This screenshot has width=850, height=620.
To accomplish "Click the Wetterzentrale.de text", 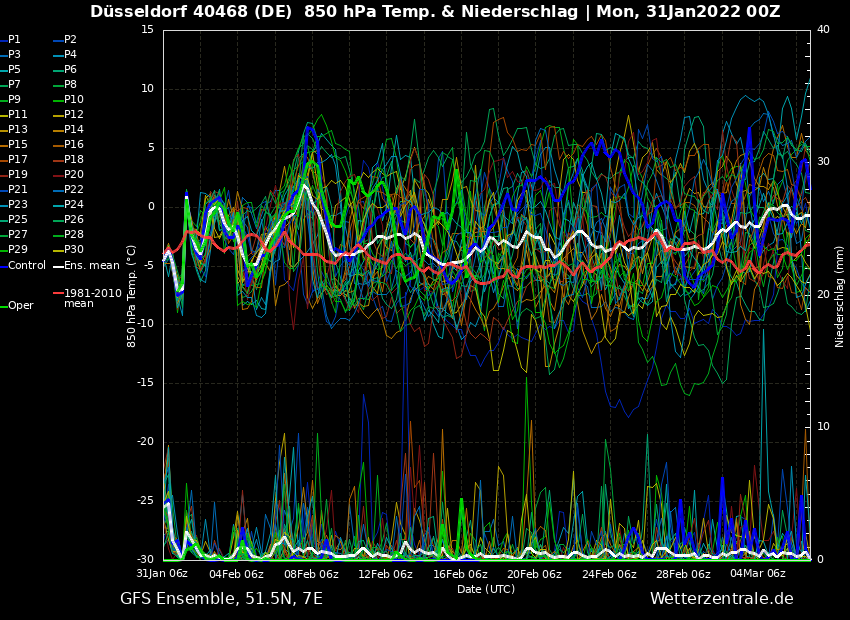I will click(x=721, y=598).
